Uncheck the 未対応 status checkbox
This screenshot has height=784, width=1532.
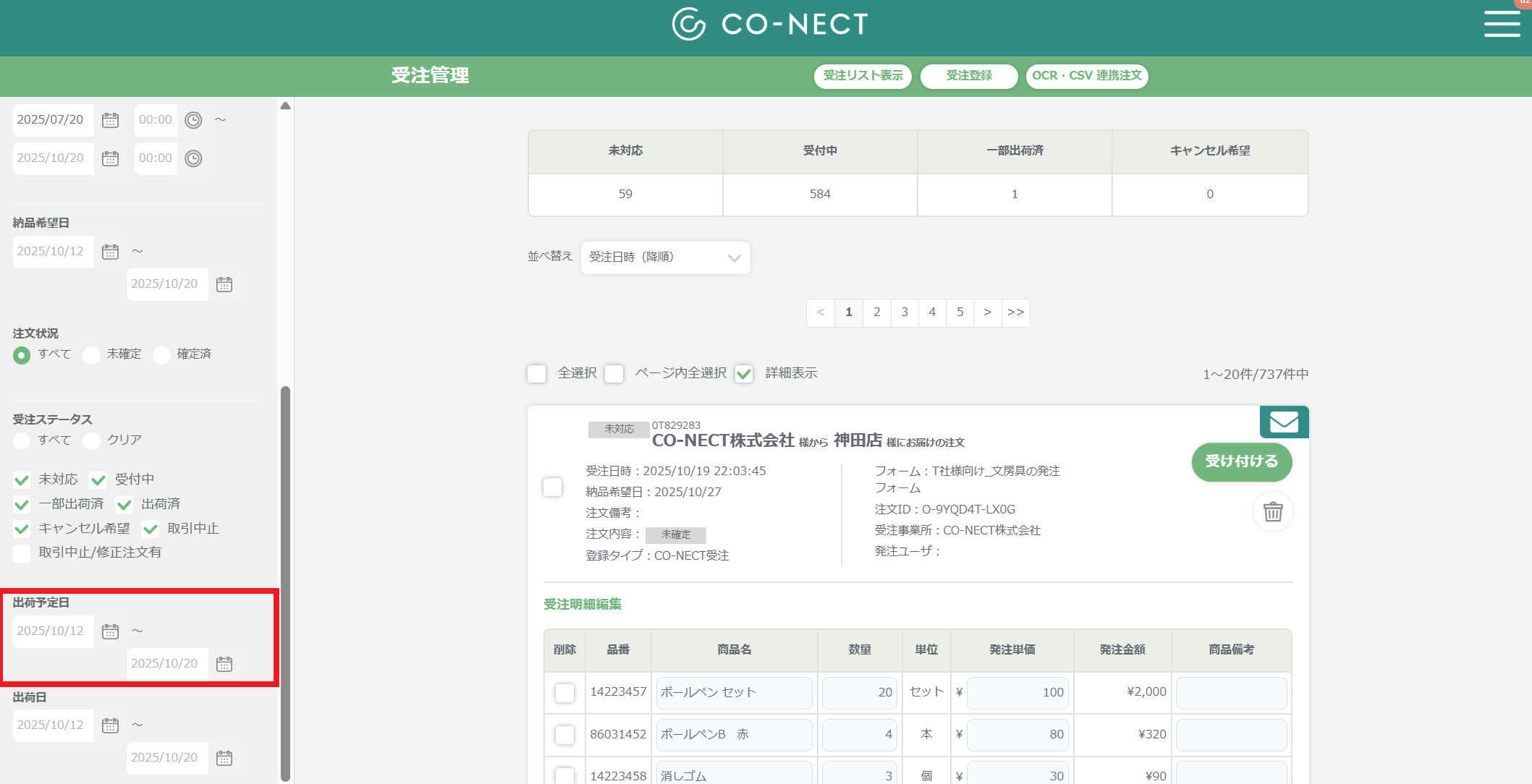pyautogui.click(x=22, y=480)
